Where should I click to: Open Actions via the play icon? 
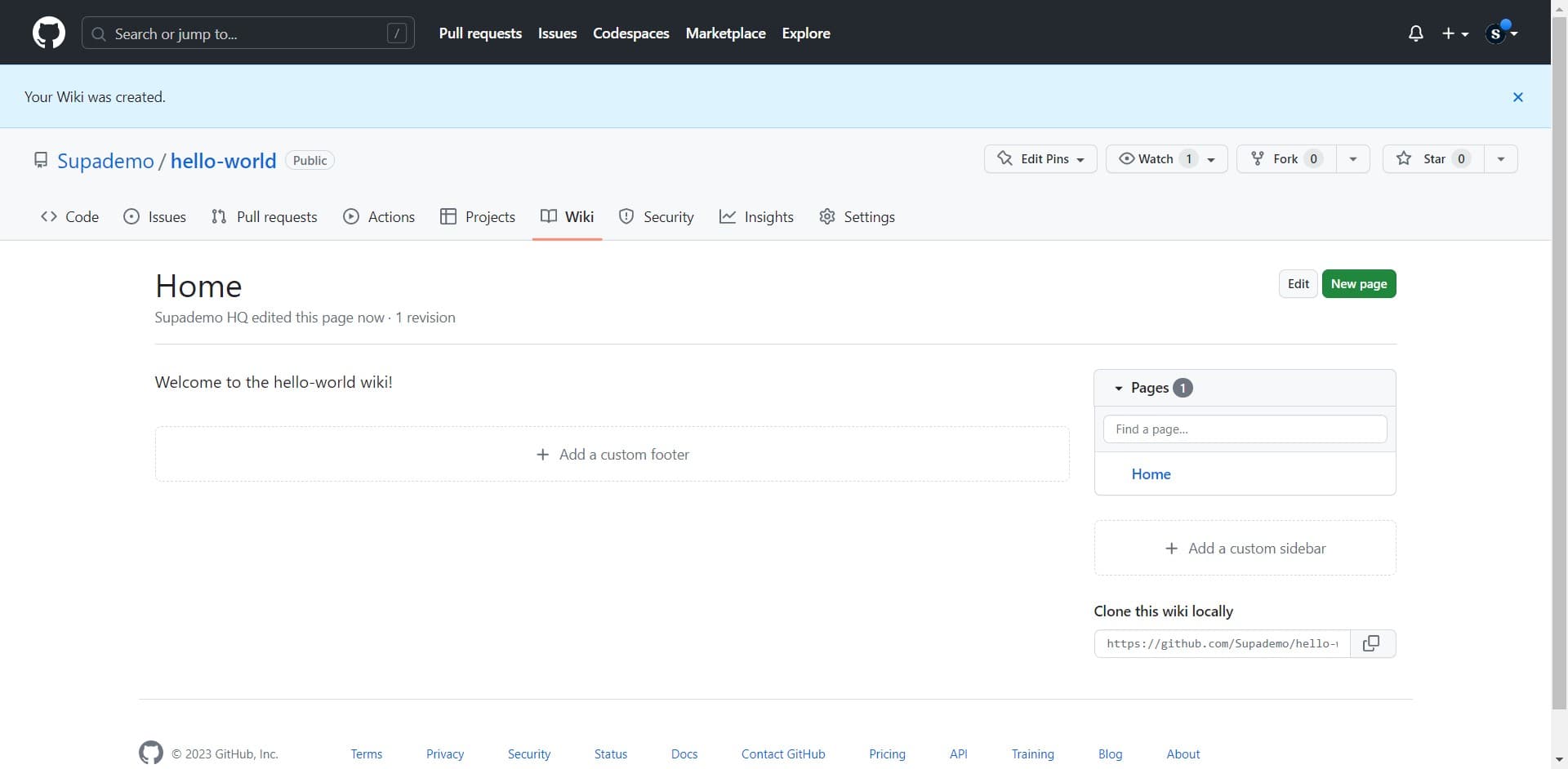tap(352, 216)
